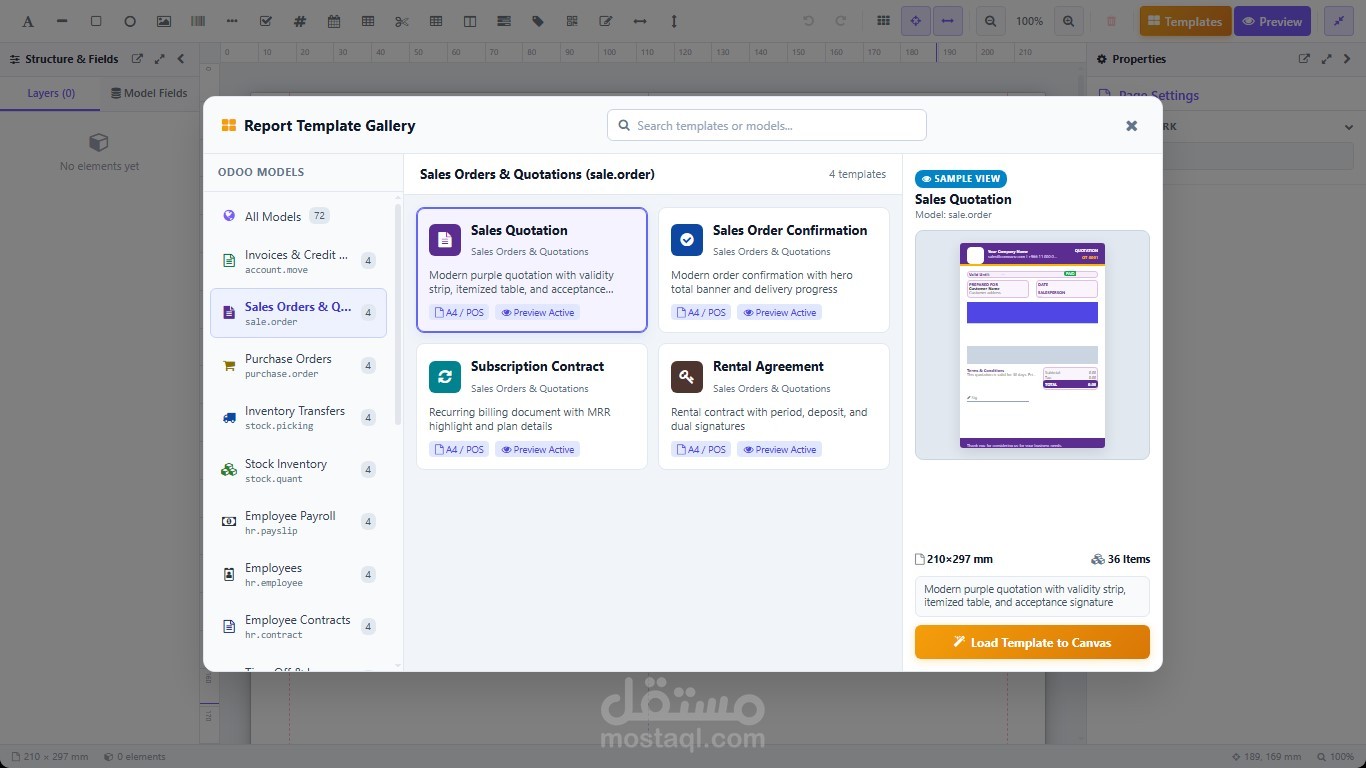Select Employee Contracts hr.contract model
The image size is (1366, 768).
[x=298, y=626]
